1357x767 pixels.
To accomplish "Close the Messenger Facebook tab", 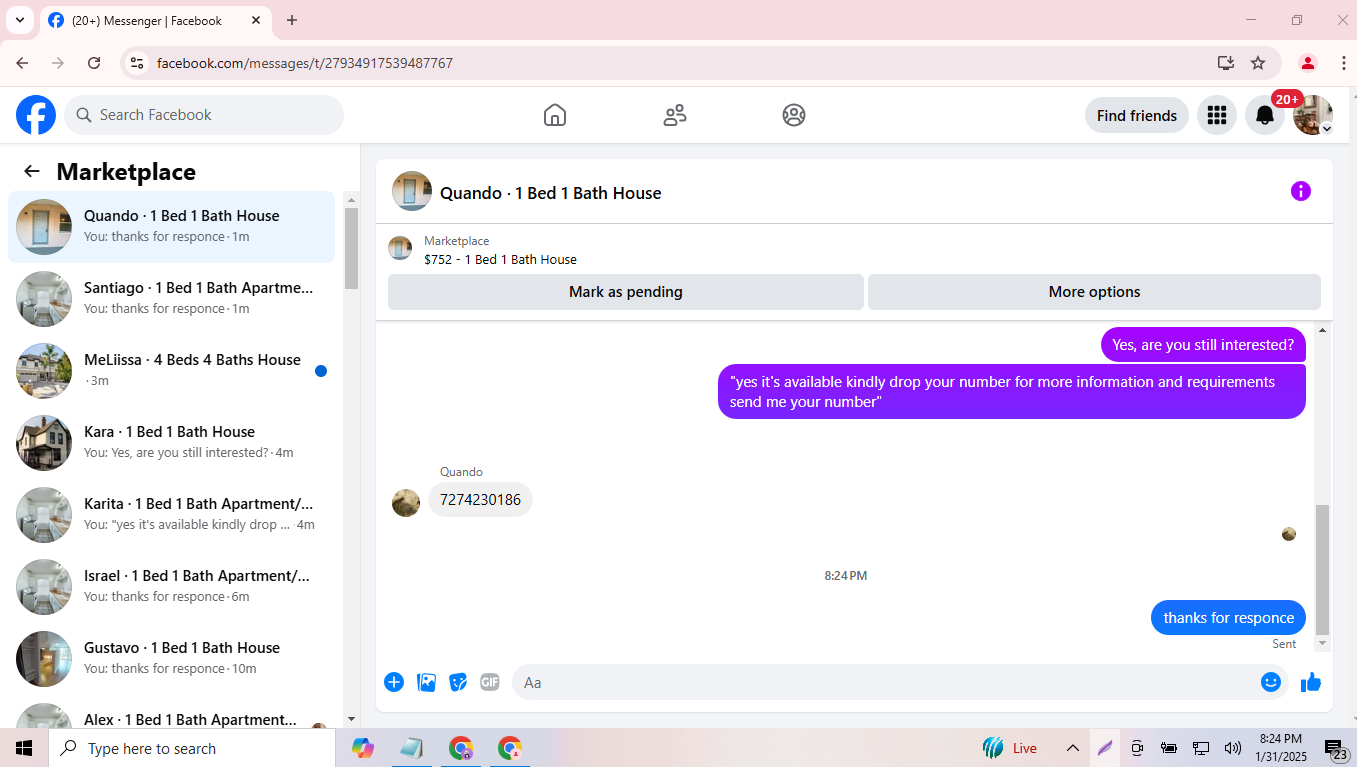I will coord(256,20).
